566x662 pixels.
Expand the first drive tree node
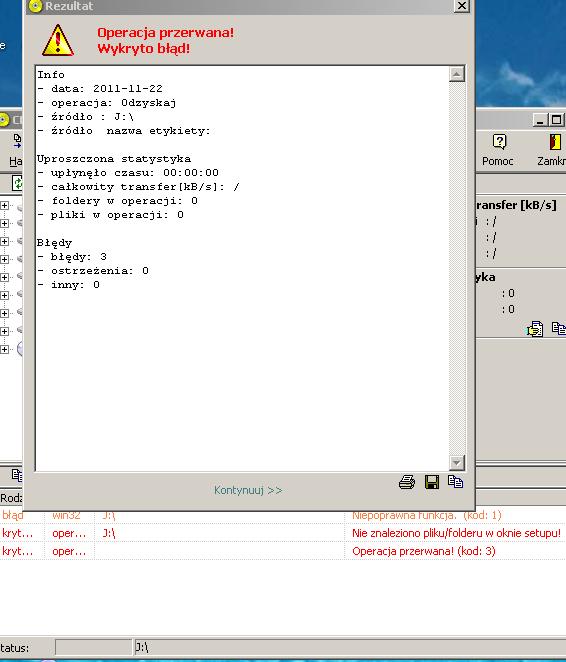4,206
